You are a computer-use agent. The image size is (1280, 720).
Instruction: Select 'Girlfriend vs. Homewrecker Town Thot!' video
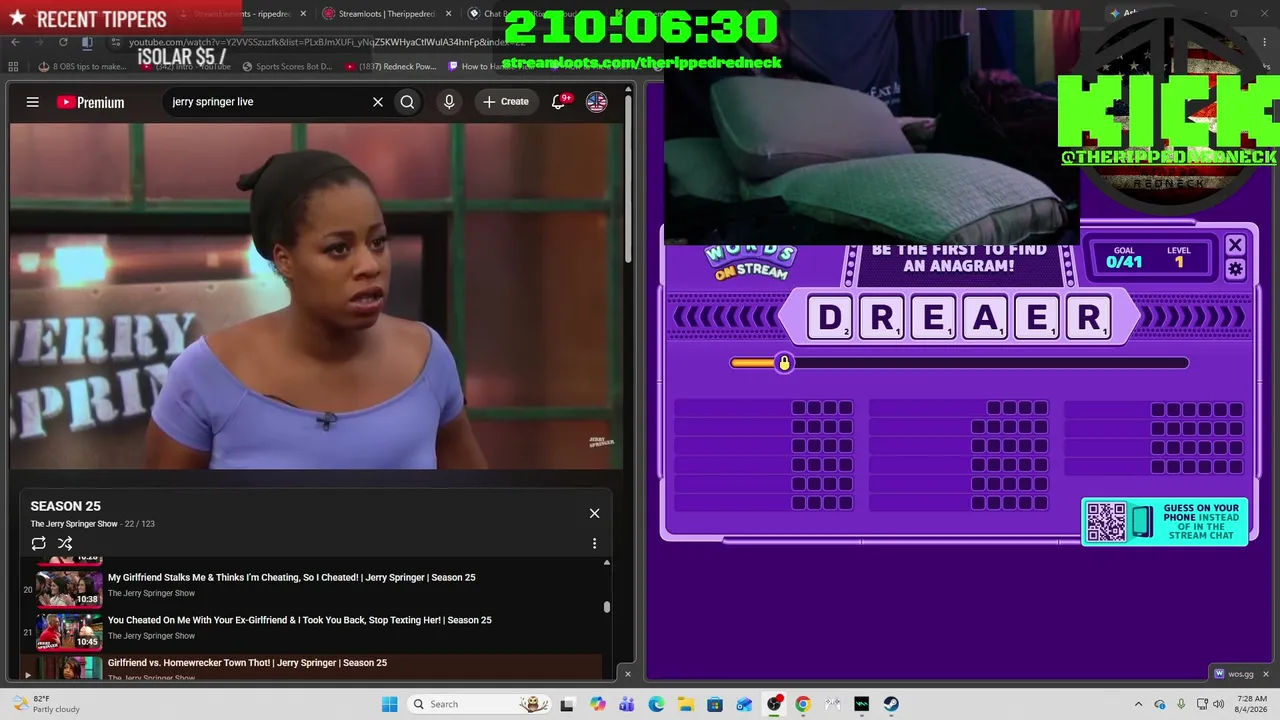247,663
